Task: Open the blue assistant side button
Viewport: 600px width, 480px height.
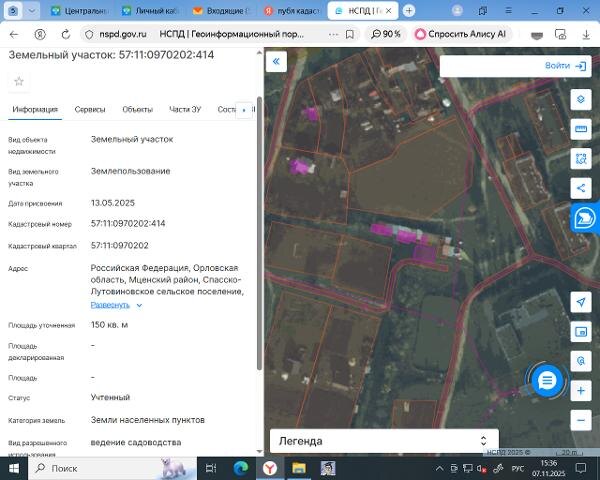Action: click(585, 218)
